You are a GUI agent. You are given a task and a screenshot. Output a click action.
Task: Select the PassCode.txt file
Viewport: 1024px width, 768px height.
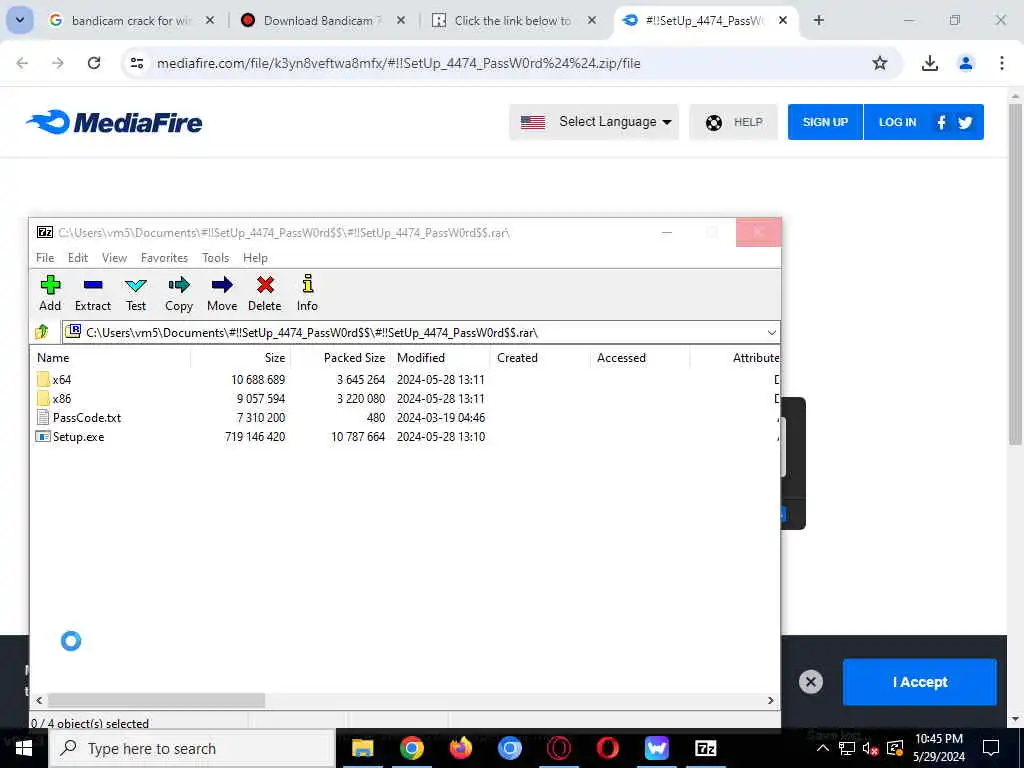click(x=78, y=417)
